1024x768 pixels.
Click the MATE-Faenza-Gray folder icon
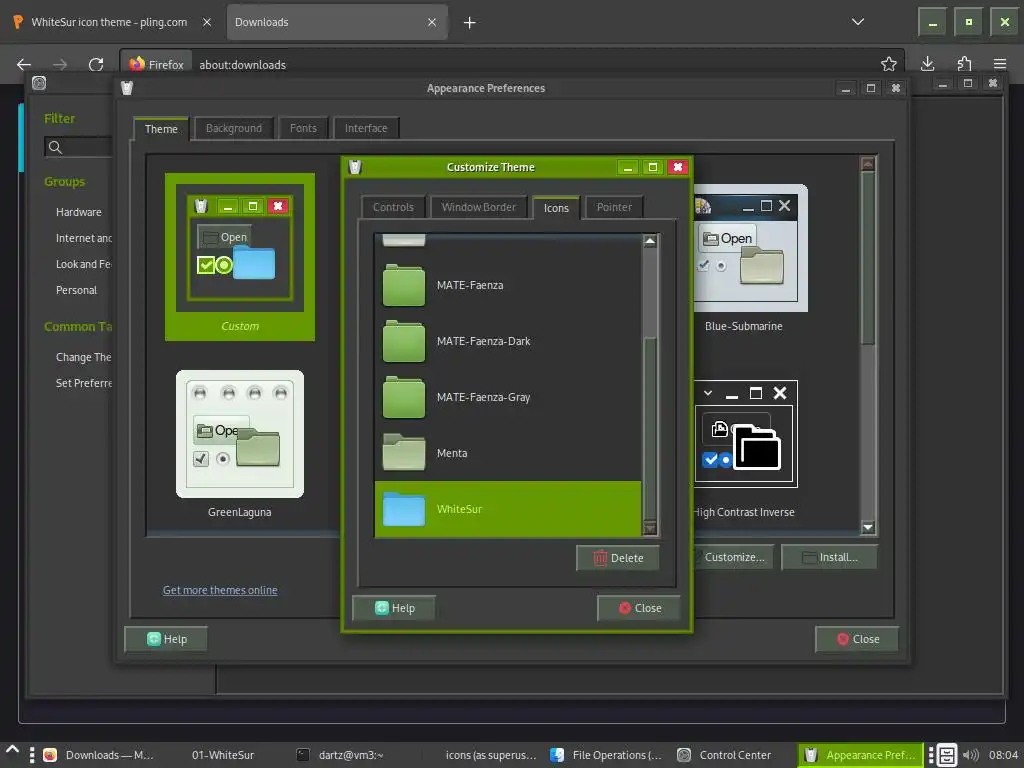pyautogui.click(x=404, y=397)
